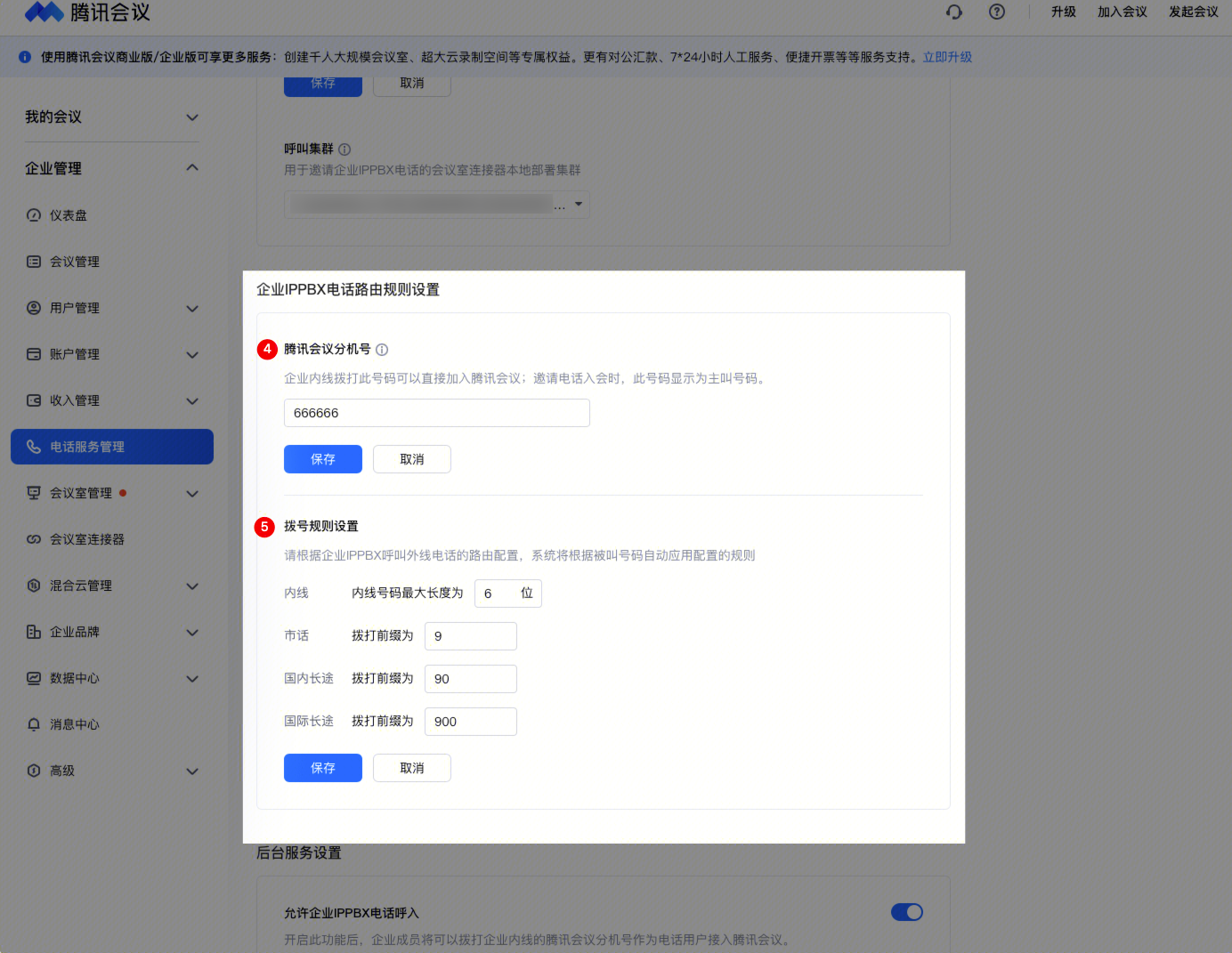Open 消息中心 menu item

112,724
